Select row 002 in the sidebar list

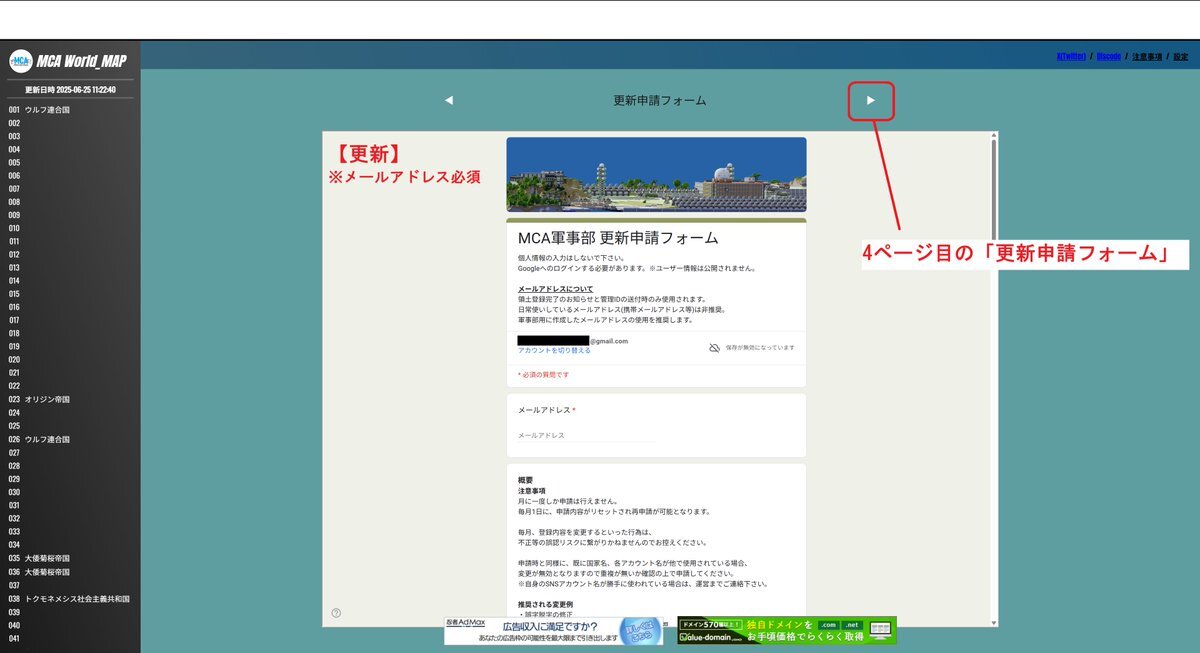[70, 123]
